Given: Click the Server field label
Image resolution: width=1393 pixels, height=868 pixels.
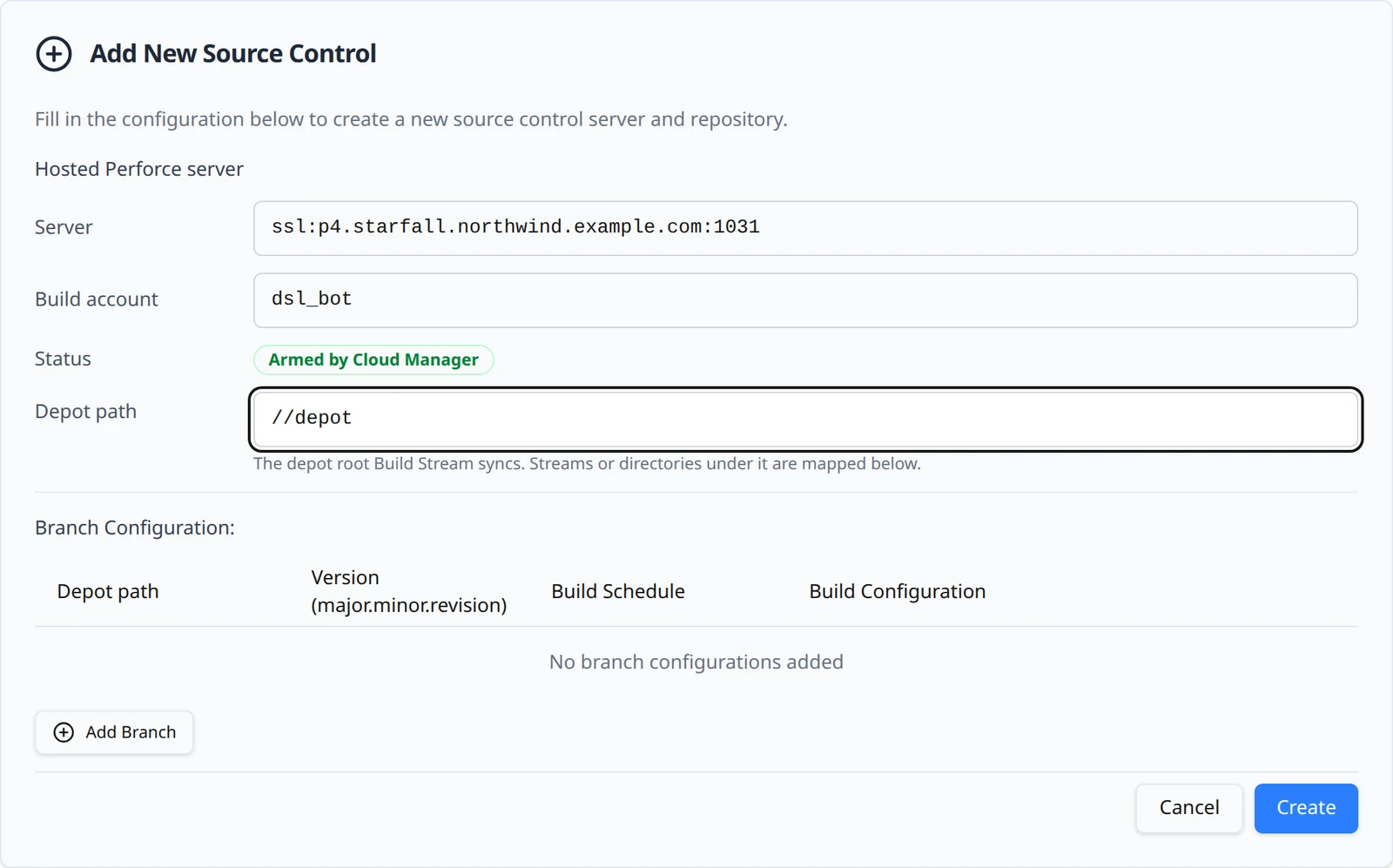Looking at the screenshot, I should tap(64, 227).
